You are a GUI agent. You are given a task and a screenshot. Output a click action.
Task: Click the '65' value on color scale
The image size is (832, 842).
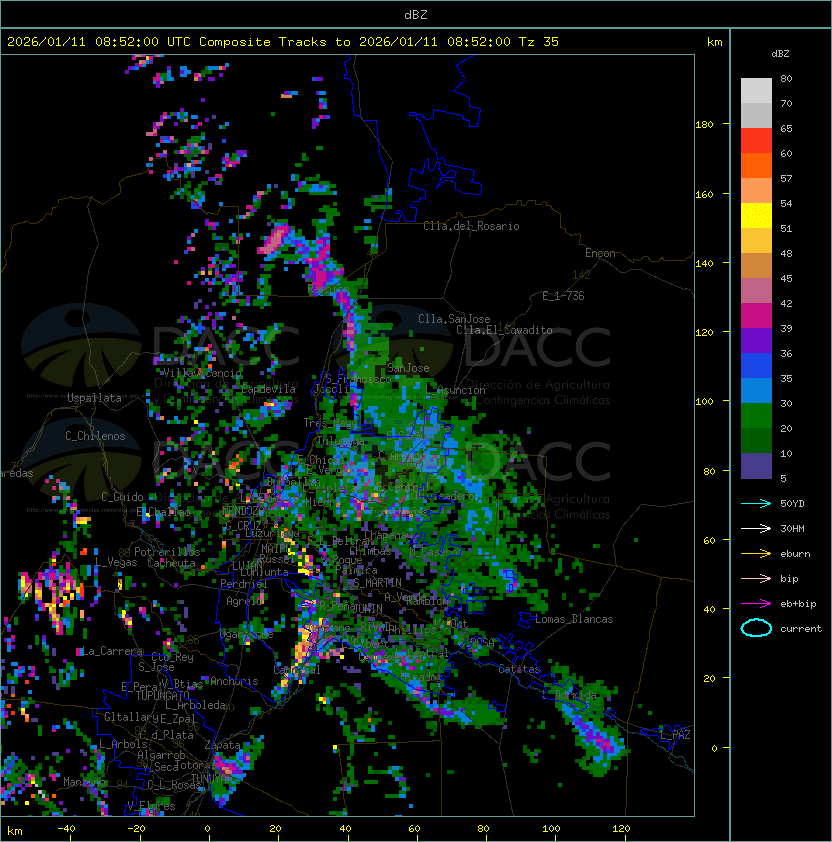(786, 128)
